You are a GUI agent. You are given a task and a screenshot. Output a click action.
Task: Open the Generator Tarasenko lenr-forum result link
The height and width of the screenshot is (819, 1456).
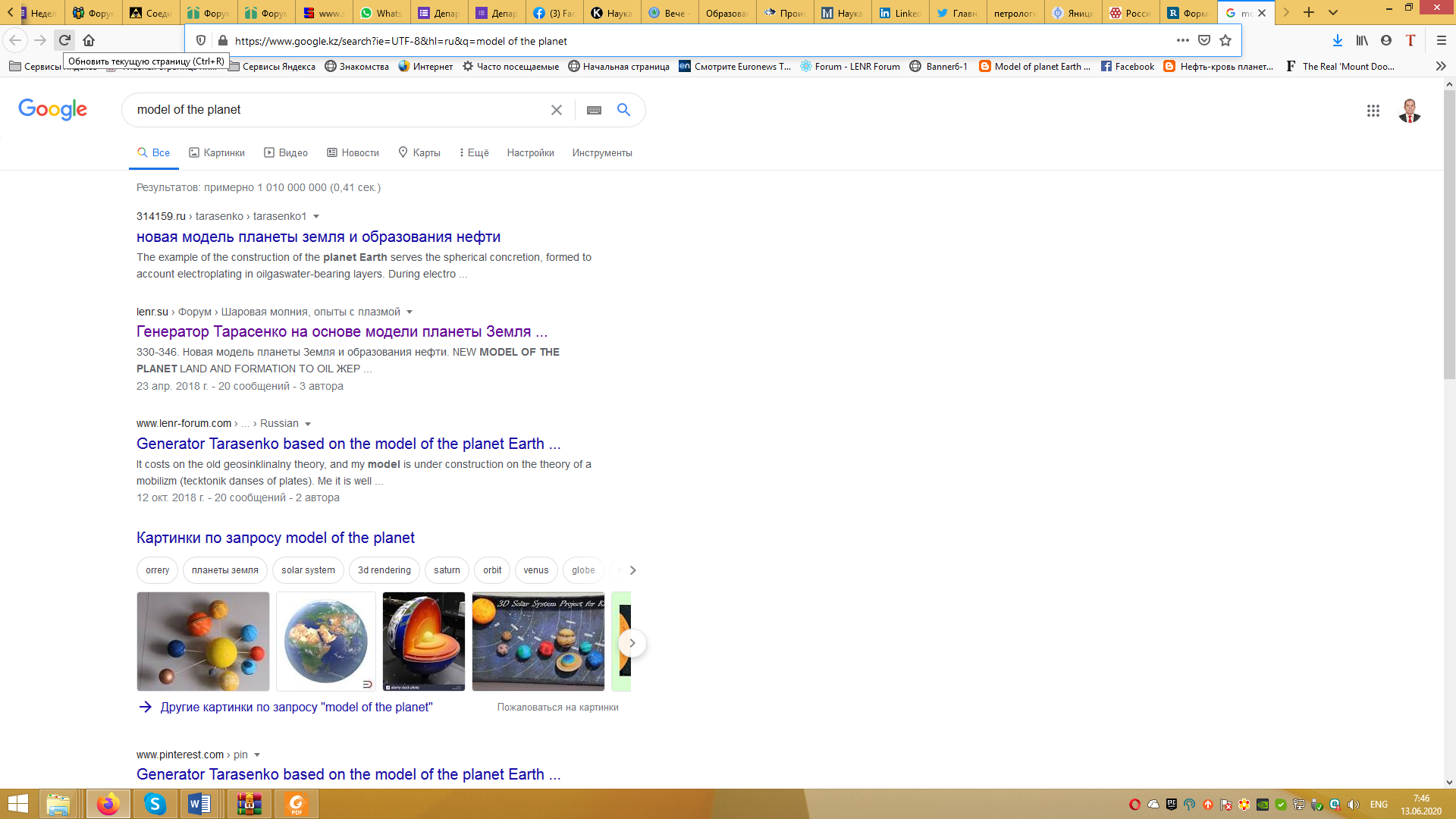pyautogui.click(x=348, y=444)
